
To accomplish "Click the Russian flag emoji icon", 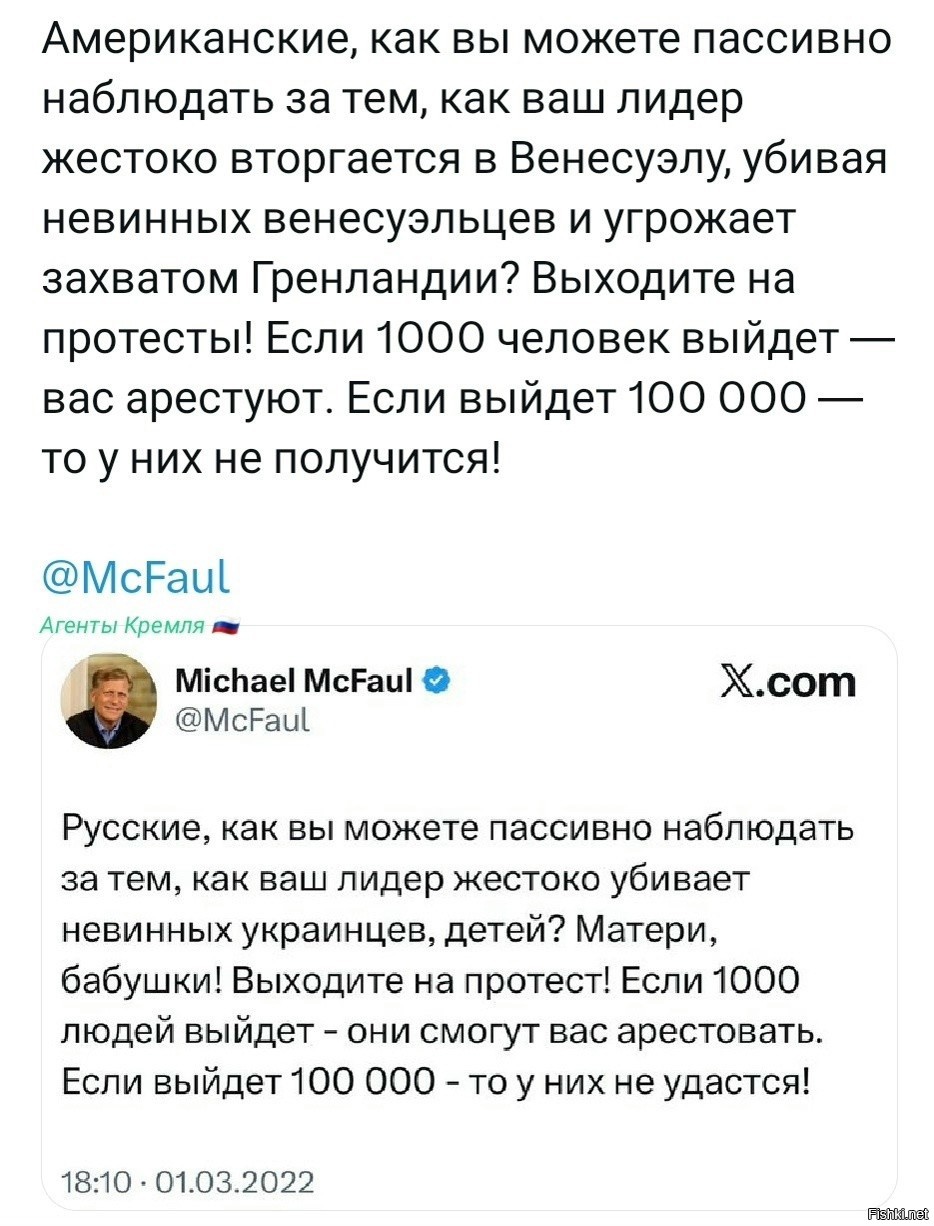I will (x=227, y=627).
